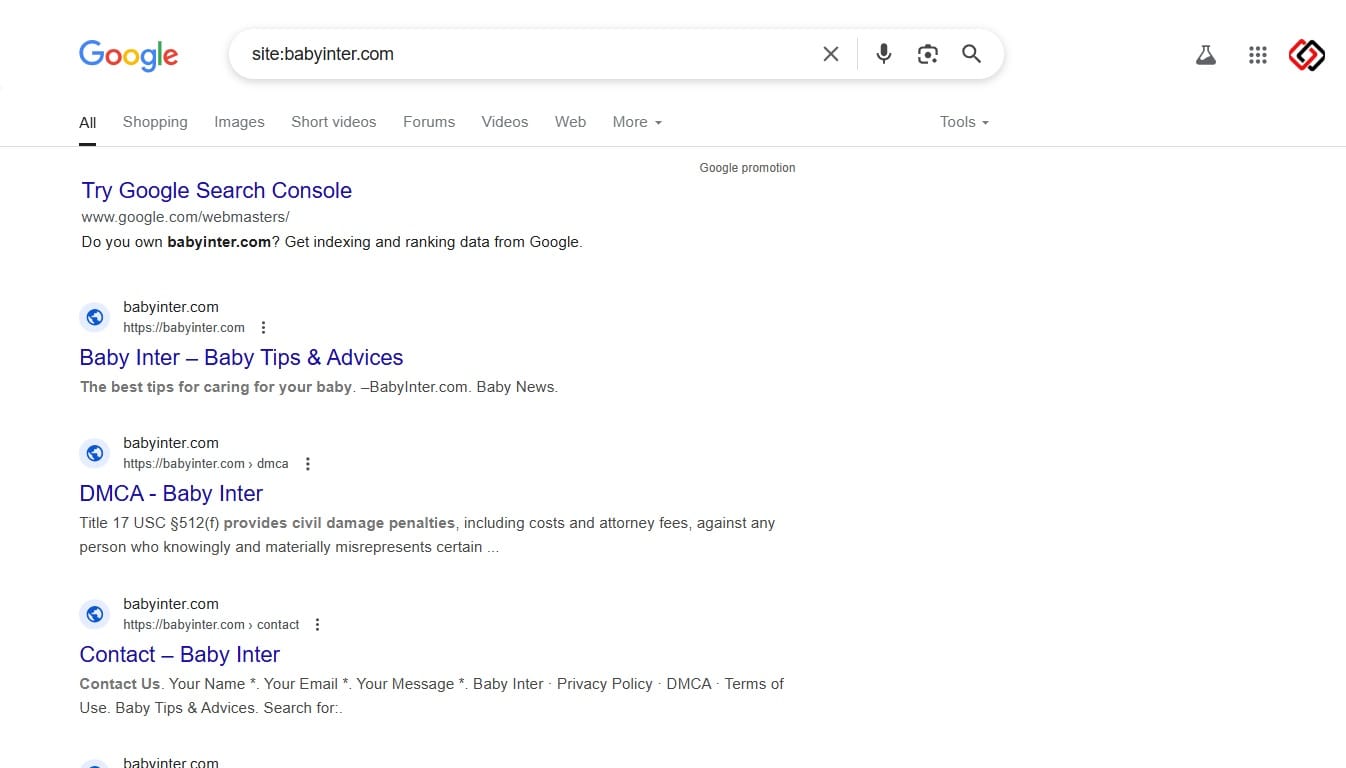Open three-dot menu for the contact result
The image size is (1346, 768).
pyautogui.click(x=317, y=625)
